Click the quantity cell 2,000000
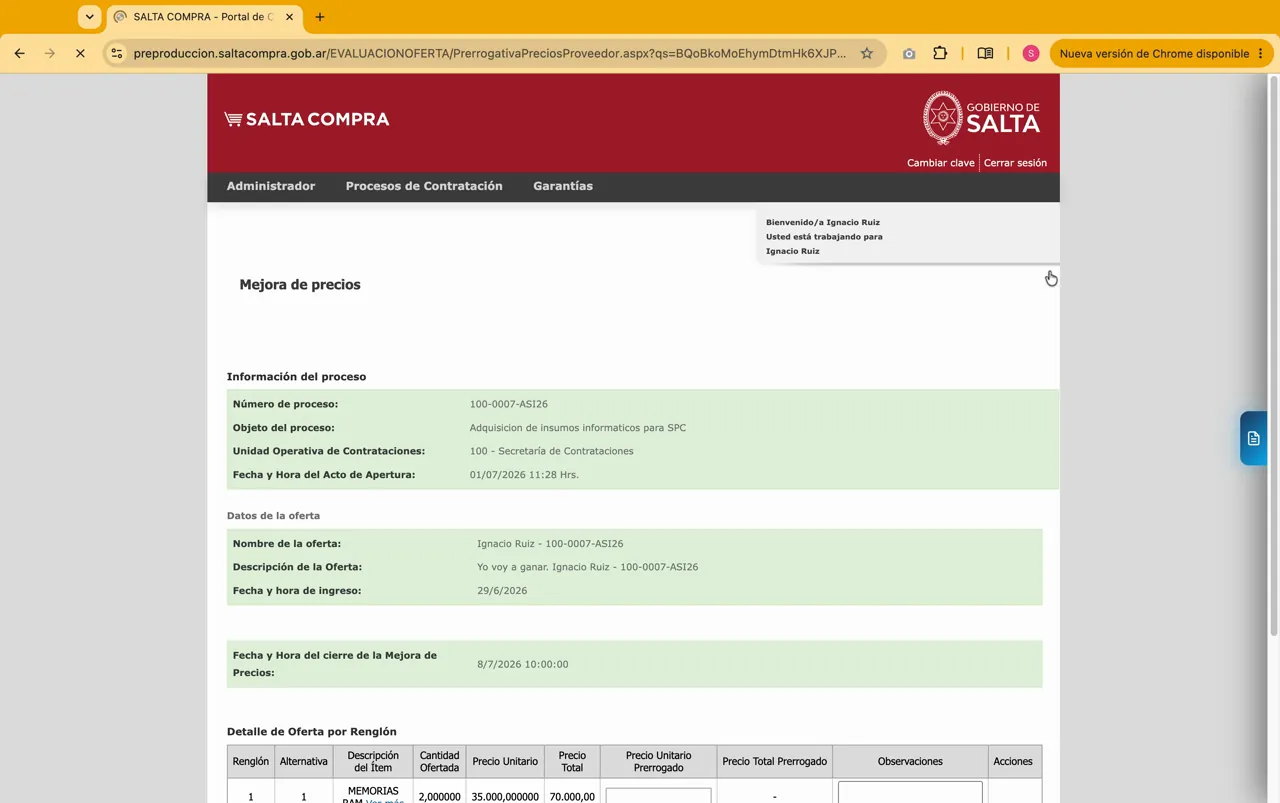The height and width of the screenshot is (803, 1280). click(439, 797)
